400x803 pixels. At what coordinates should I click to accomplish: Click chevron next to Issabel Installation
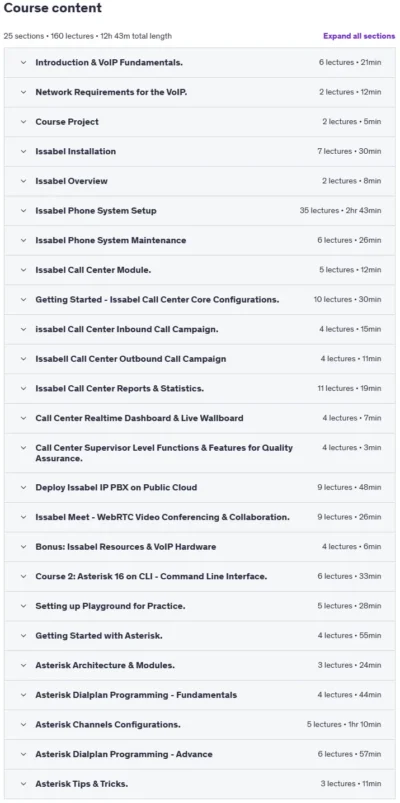(23, 152)
